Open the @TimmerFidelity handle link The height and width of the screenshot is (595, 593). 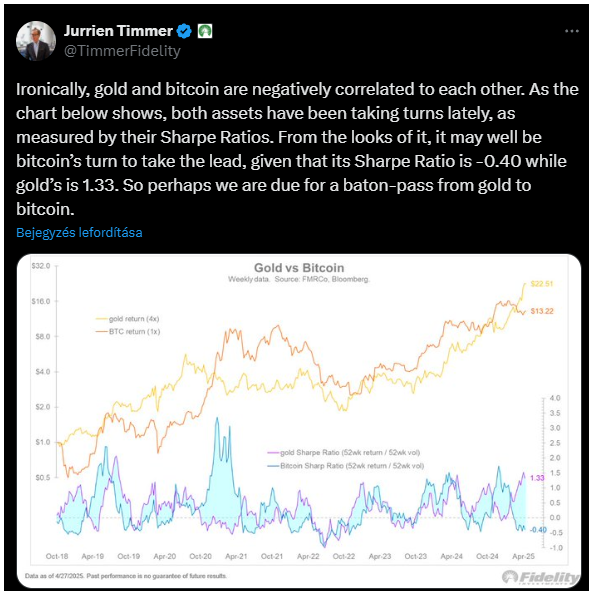(x=122, y=51)
